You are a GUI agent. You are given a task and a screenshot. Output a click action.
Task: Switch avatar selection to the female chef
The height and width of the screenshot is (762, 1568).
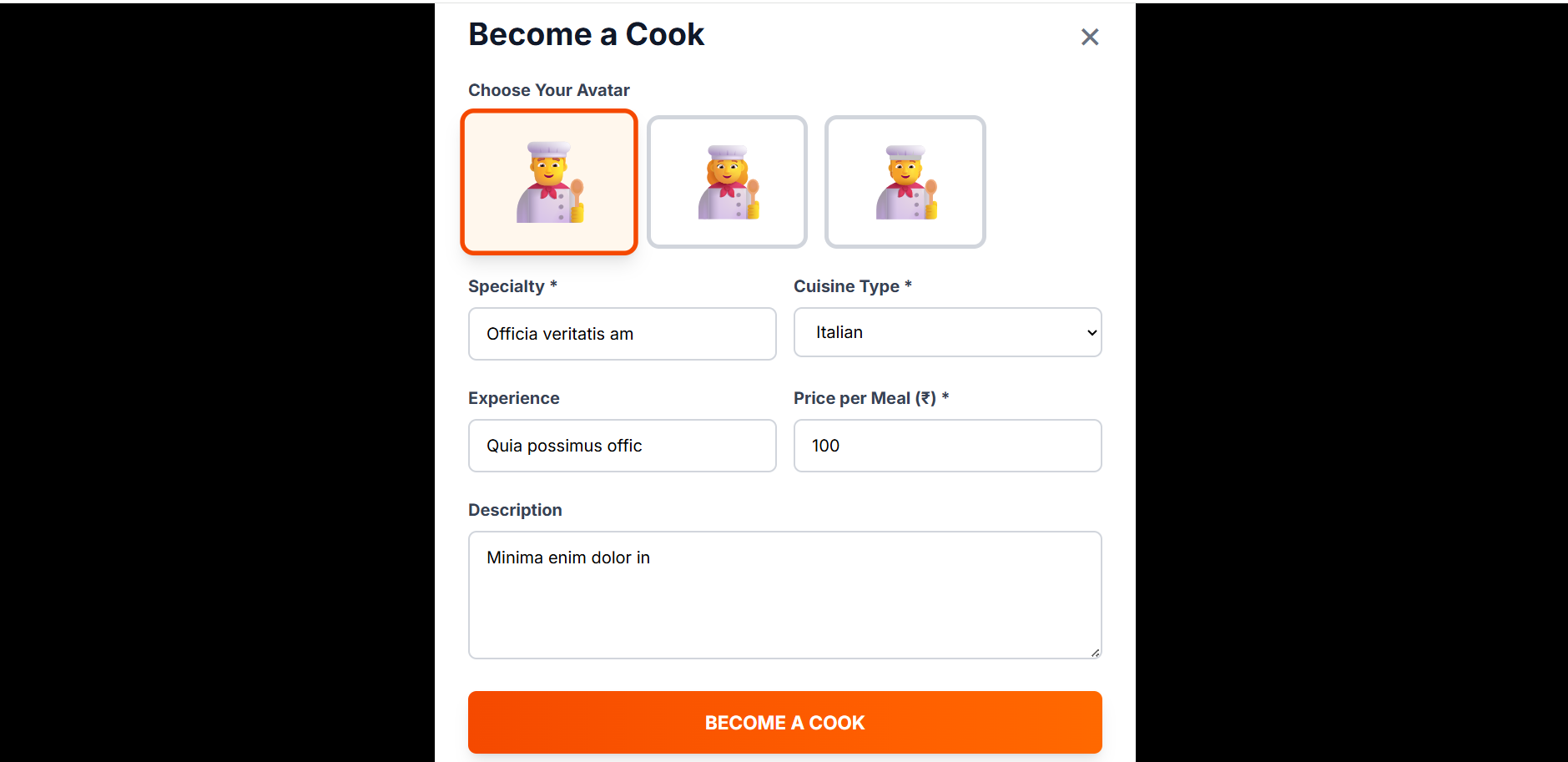pyautogui.click(x=726, y=182)
